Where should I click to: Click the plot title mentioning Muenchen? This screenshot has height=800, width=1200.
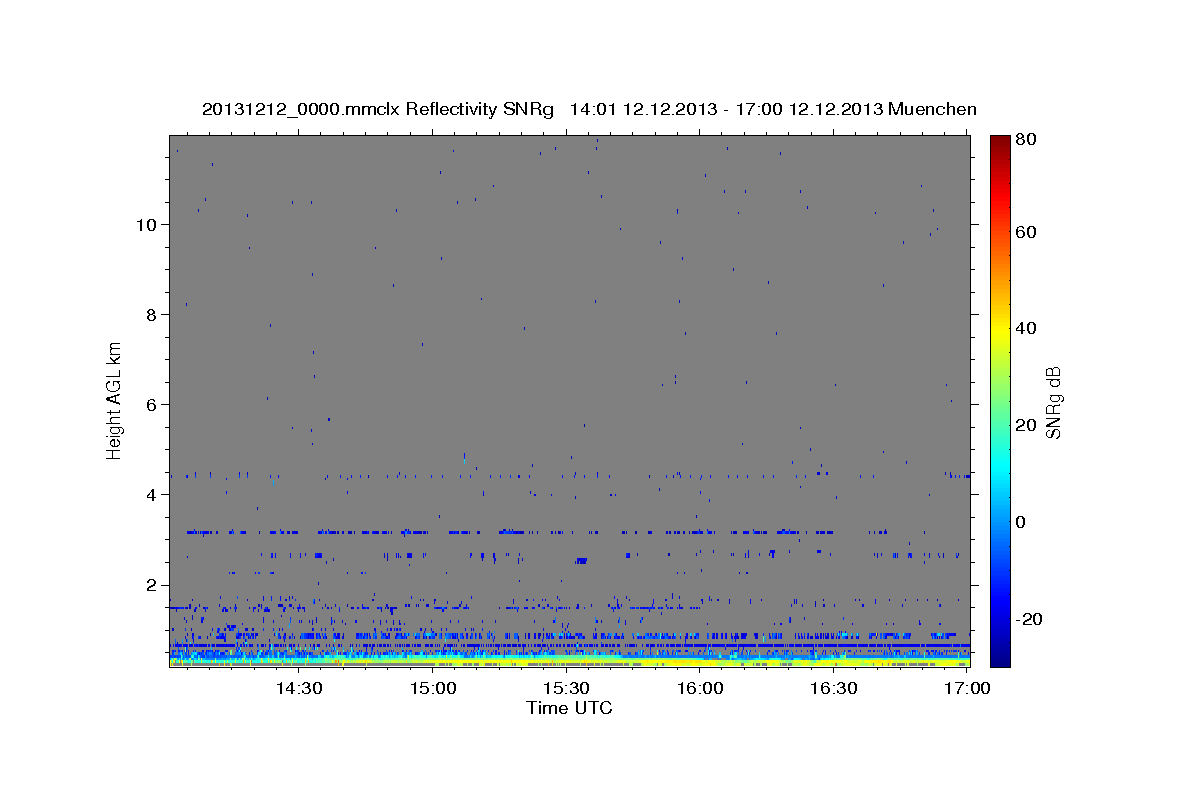coord(589,109)
